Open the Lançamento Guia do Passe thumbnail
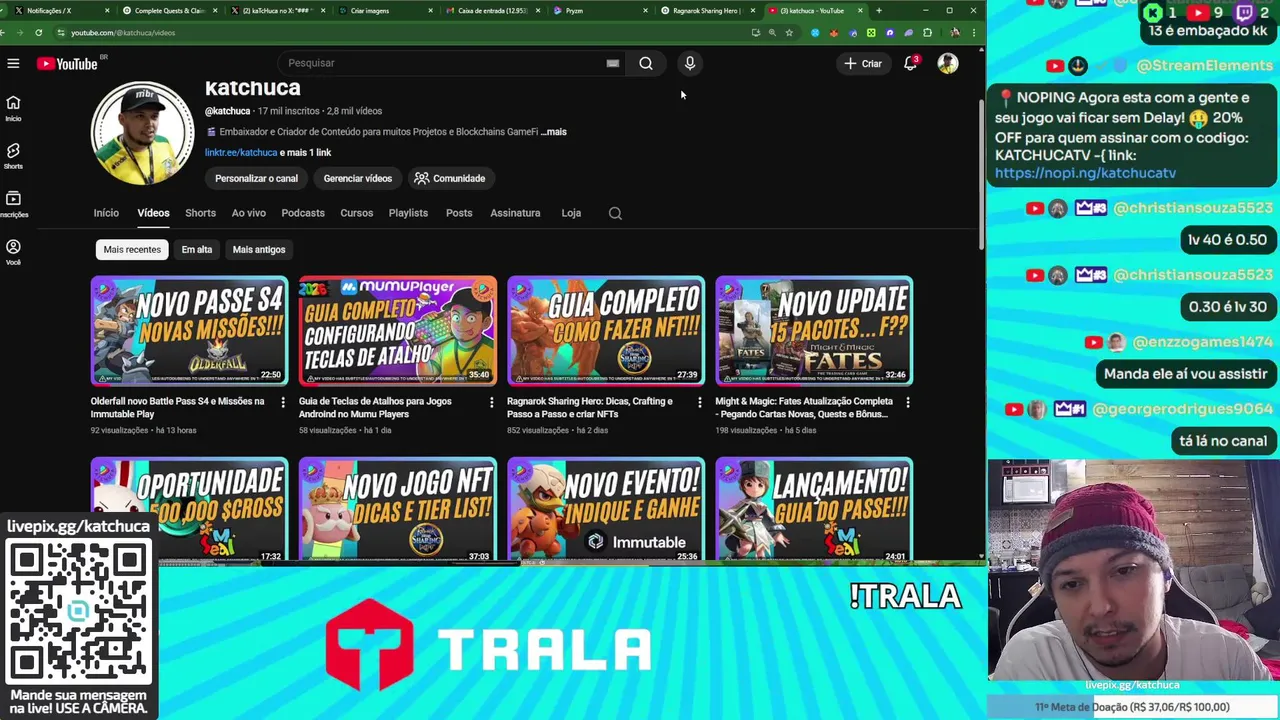The image size is (1280, 720). 813,510
